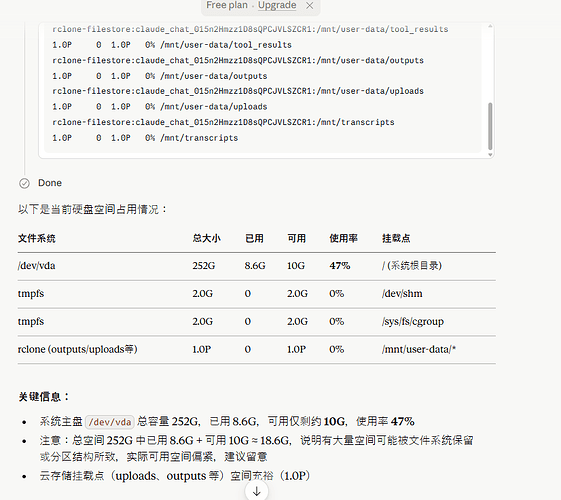Viewport: 561px width, 500px height.
Task: Dismiss the Free plan banner with X
Action: click(x=310, y=6)
